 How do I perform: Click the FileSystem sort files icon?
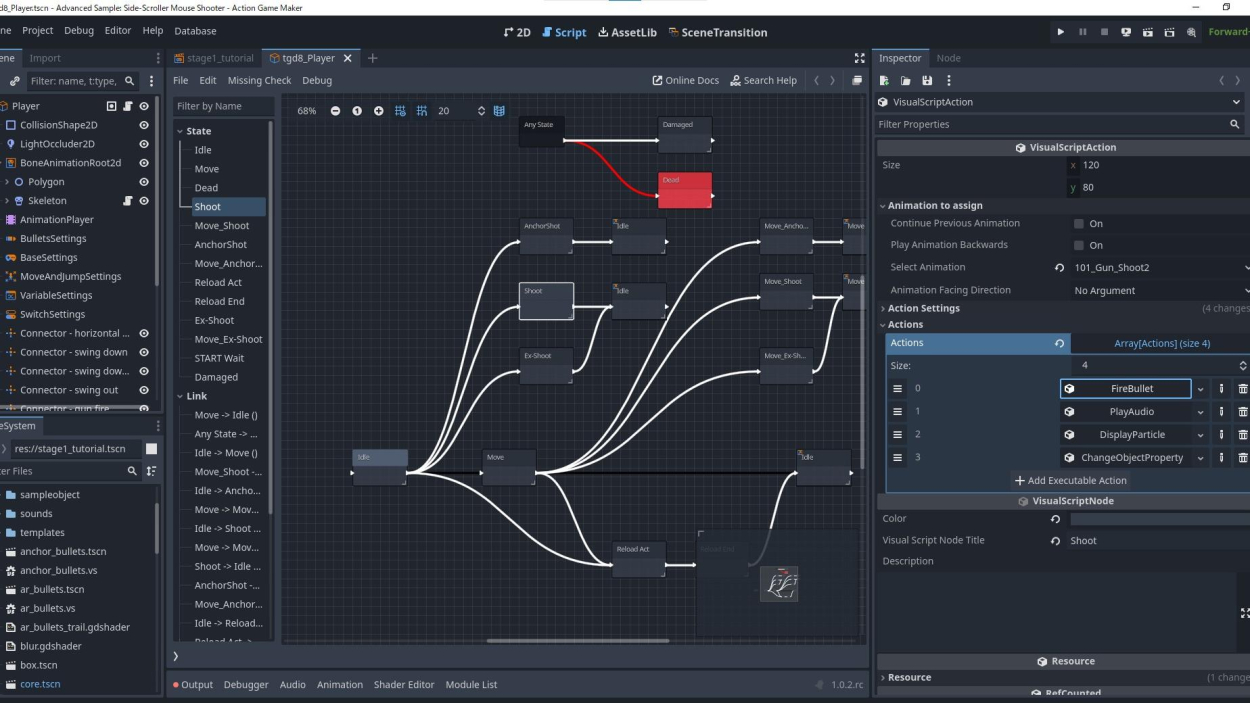(151, 471)
